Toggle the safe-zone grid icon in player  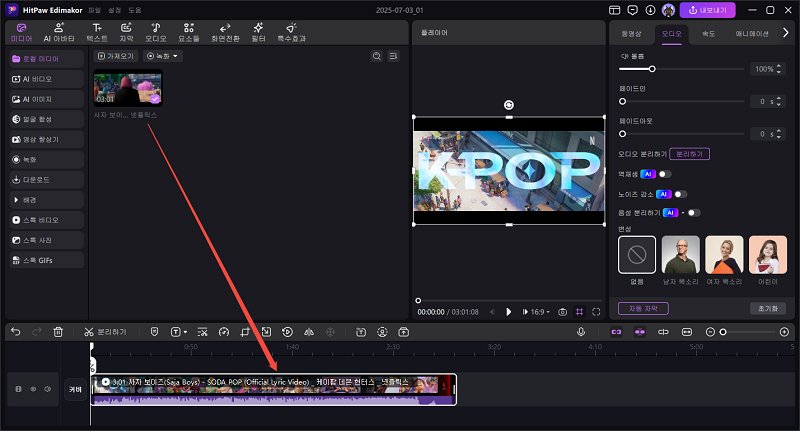580,312
